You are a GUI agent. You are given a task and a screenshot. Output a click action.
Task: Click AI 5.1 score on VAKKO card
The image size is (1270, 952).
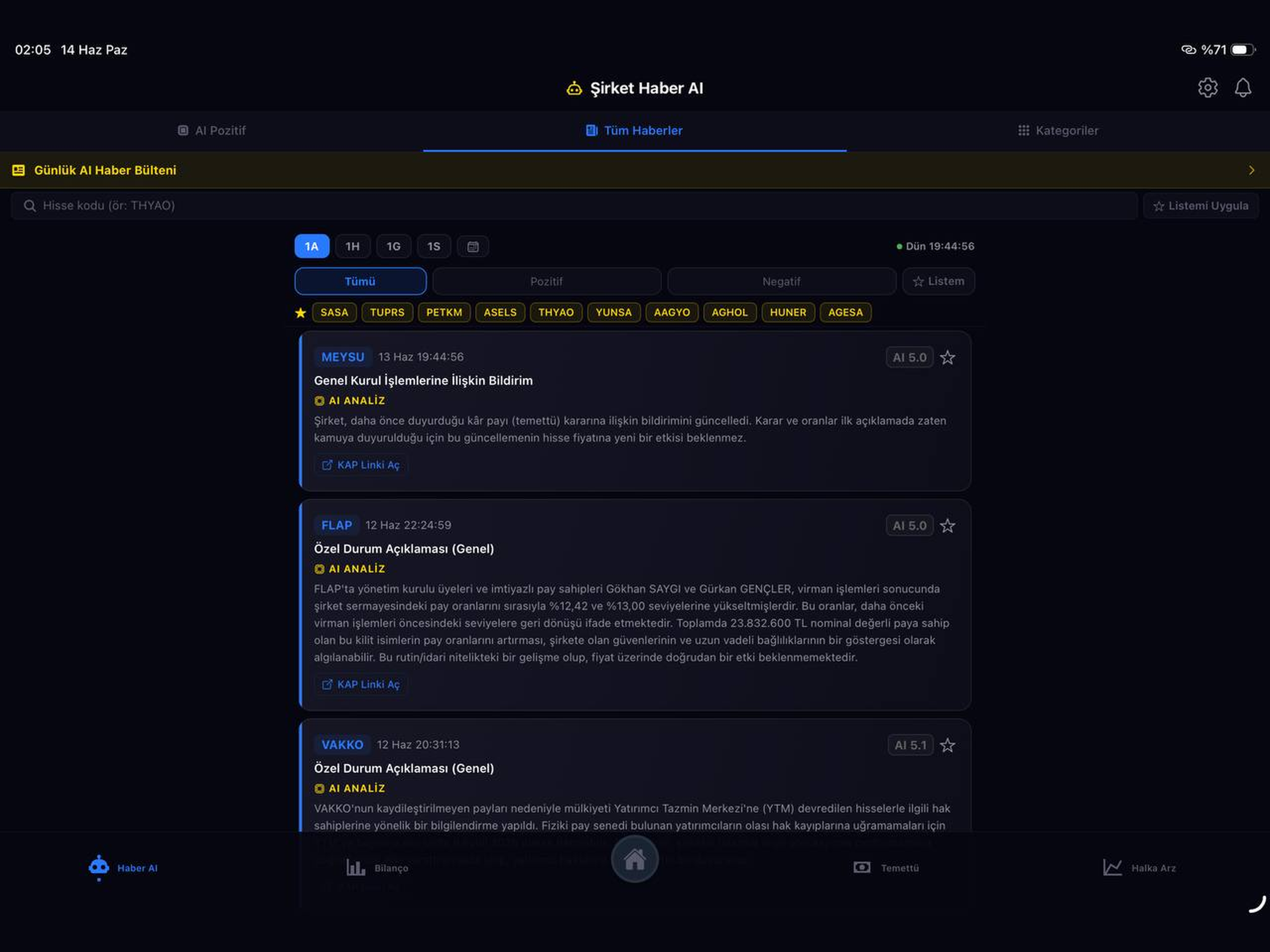(911, 745)
